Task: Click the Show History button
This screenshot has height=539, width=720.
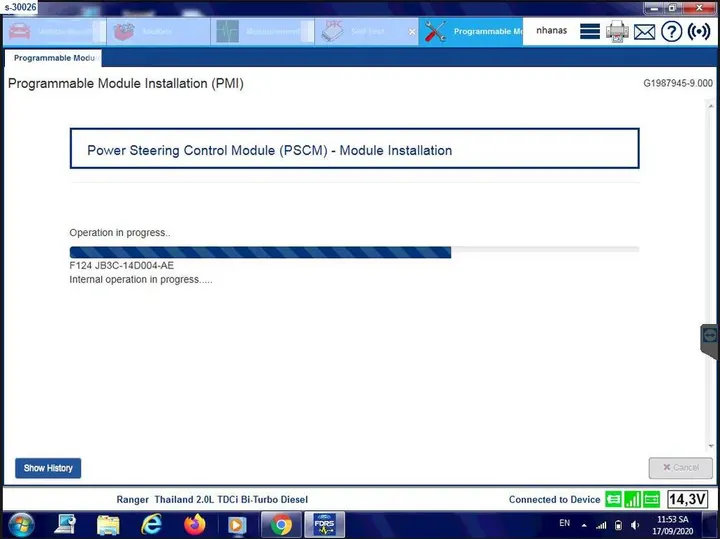Action: [48, 468]
